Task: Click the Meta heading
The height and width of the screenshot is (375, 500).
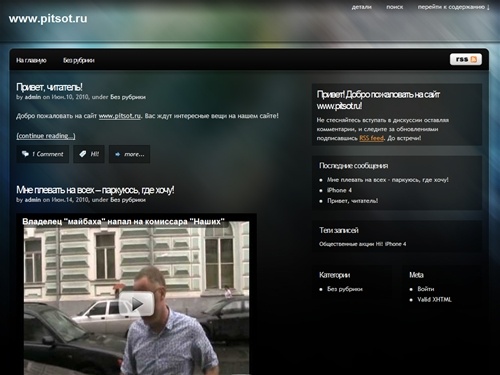Action: [416, 275]
